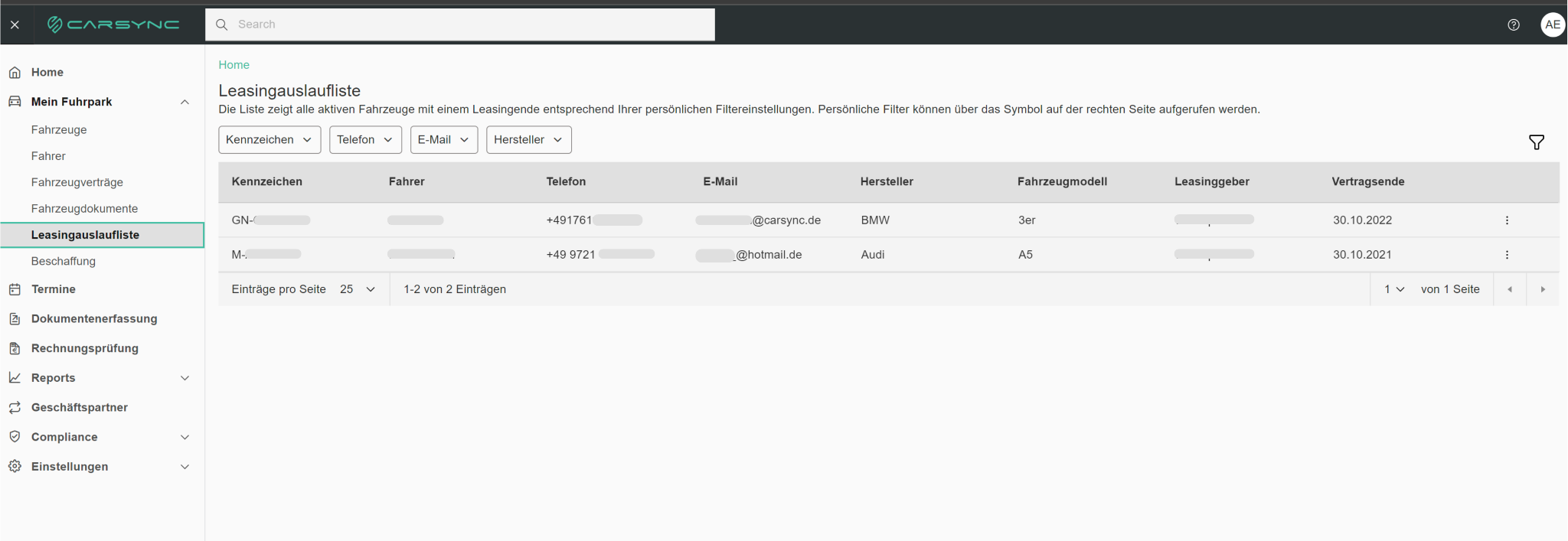The width and height of the screenshot is (1568, 541).
Task: Open the Telefon filter dropdown
Action: coord(365,140)
